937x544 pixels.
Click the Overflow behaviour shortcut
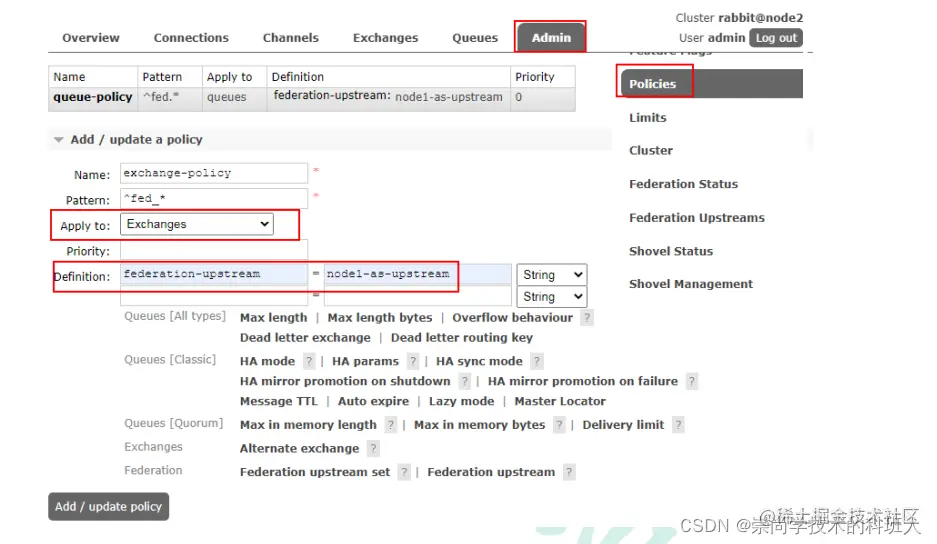point(512,317)
